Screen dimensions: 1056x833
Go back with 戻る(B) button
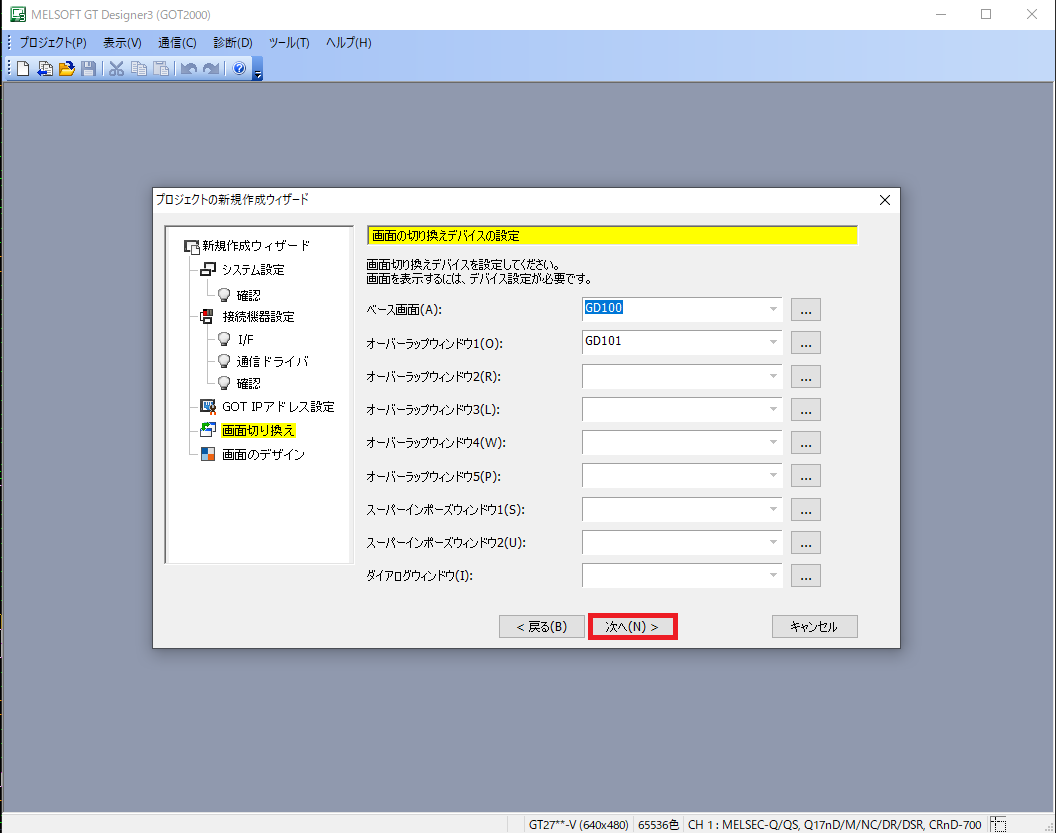(x=541, y=626)
